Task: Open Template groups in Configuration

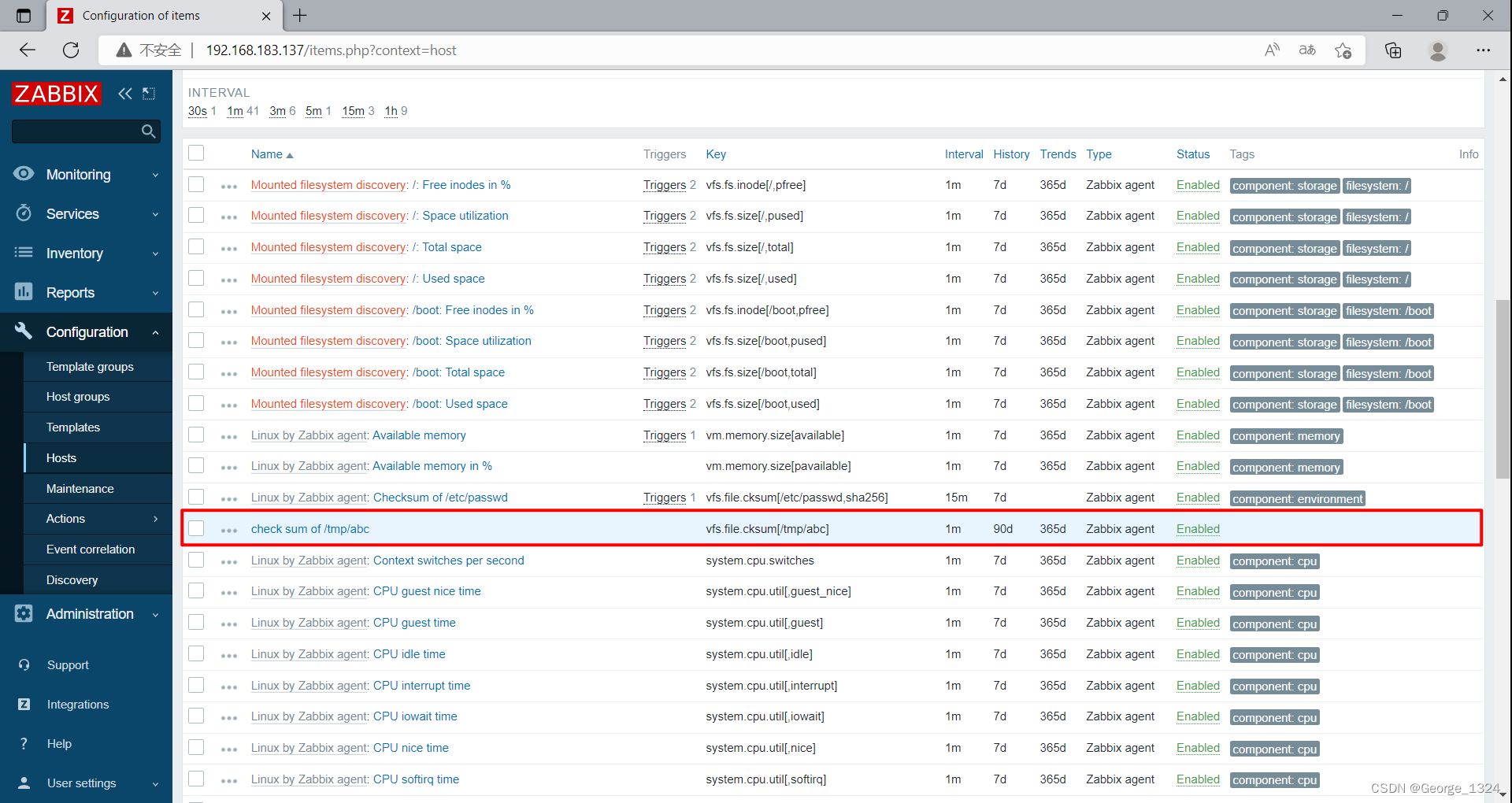Action: (90, 367)
